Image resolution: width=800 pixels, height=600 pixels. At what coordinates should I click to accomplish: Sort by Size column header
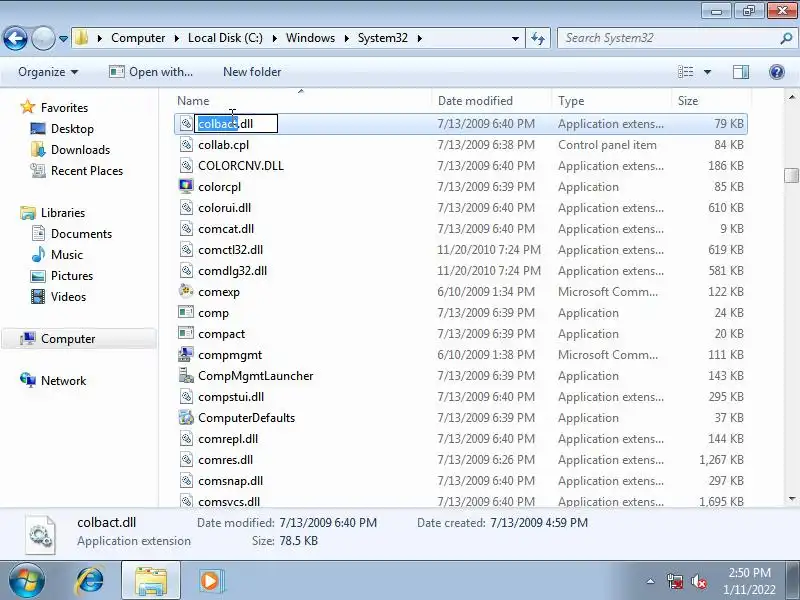pyautogui.click(x=710, y=101)
